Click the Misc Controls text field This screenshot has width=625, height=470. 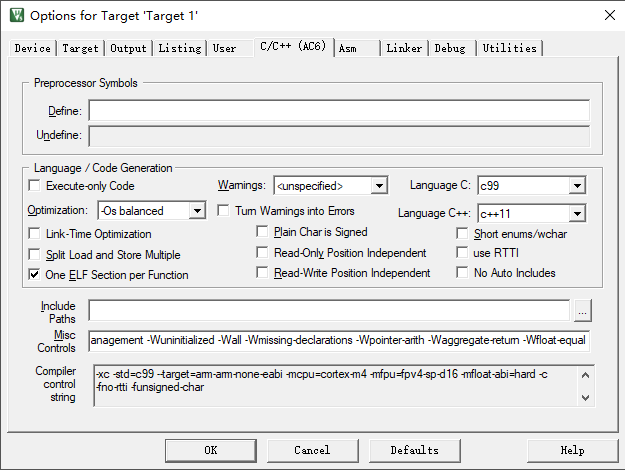coord(338,341)
